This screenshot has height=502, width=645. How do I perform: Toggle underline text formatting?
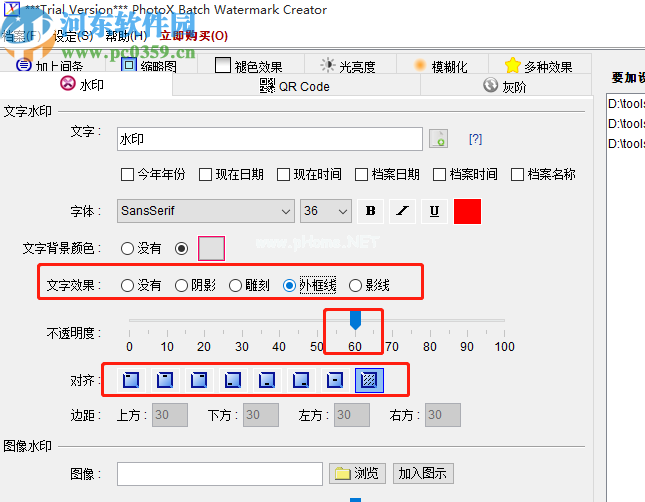tap(435, 211)
